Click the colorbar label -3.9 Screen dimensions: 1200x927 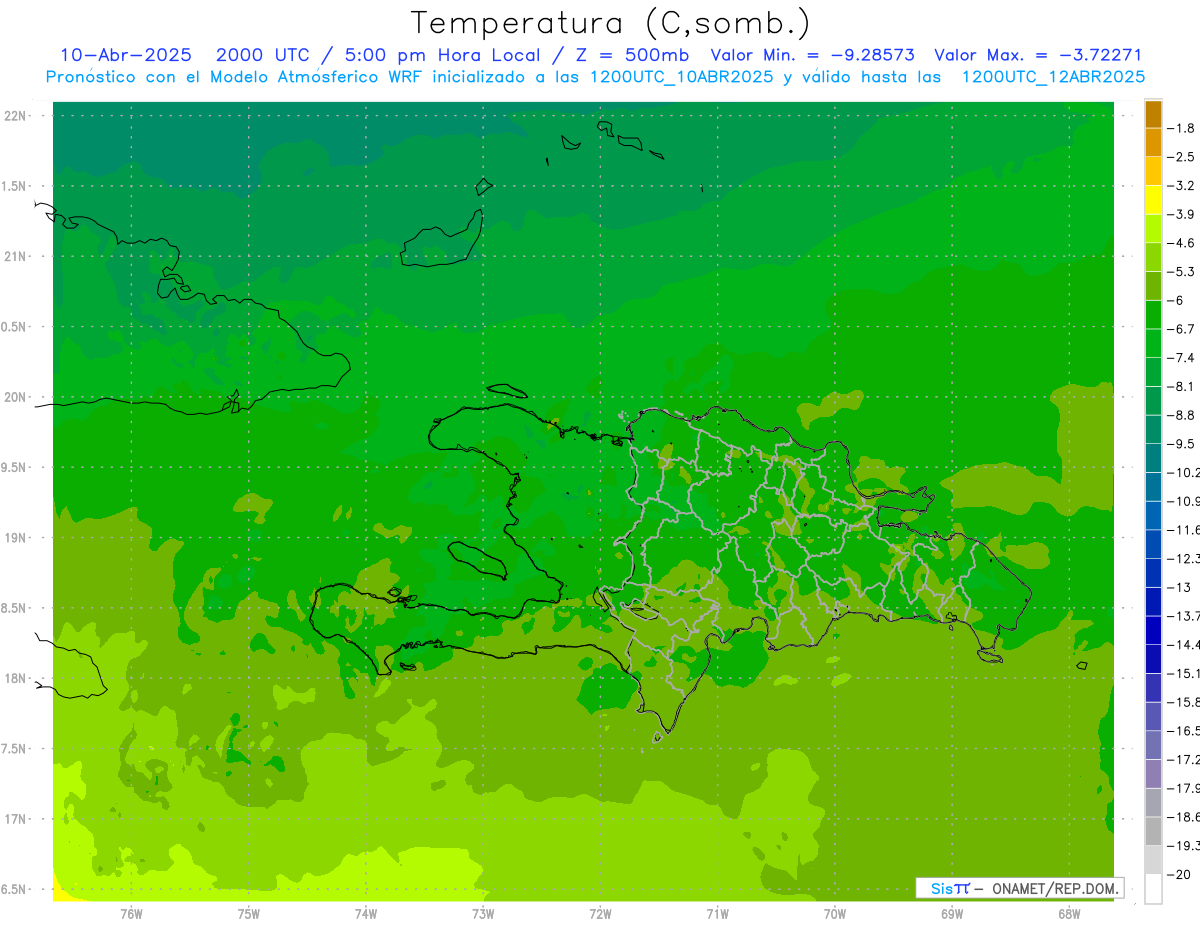[x=1181, y=214]
